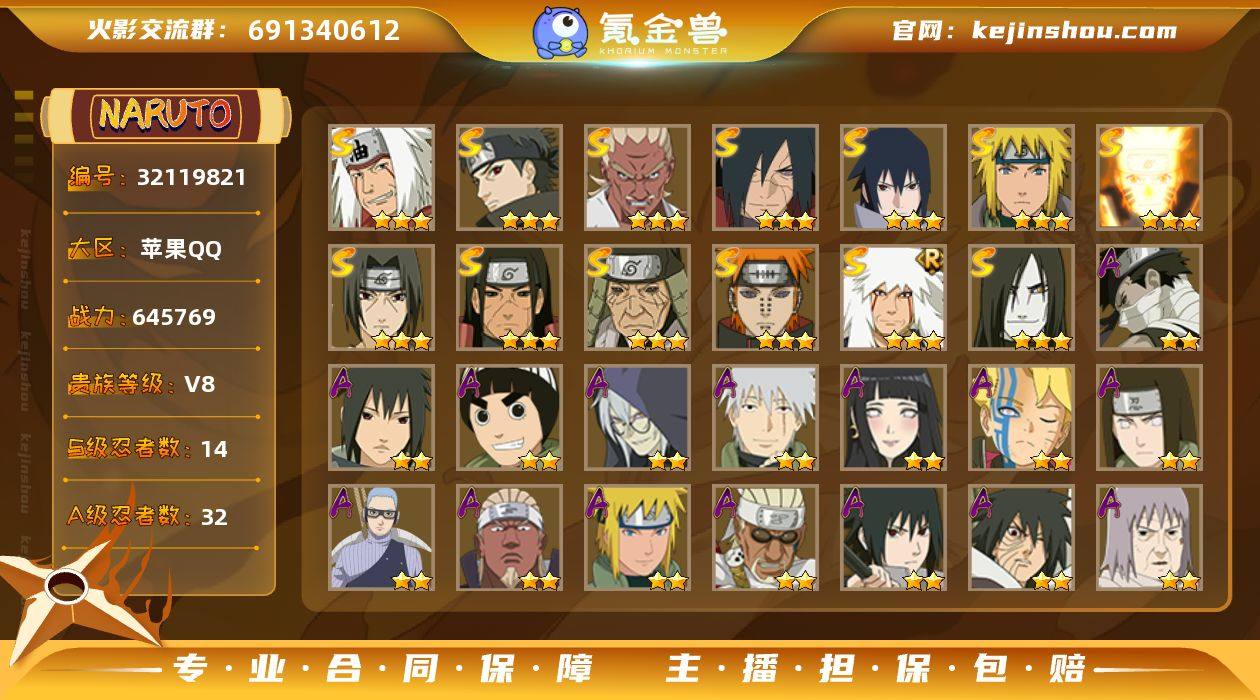The image size is (1260, 700).
Task: Click the Killer Bee sunglasses portrait
Action: [x=765, y=537]
